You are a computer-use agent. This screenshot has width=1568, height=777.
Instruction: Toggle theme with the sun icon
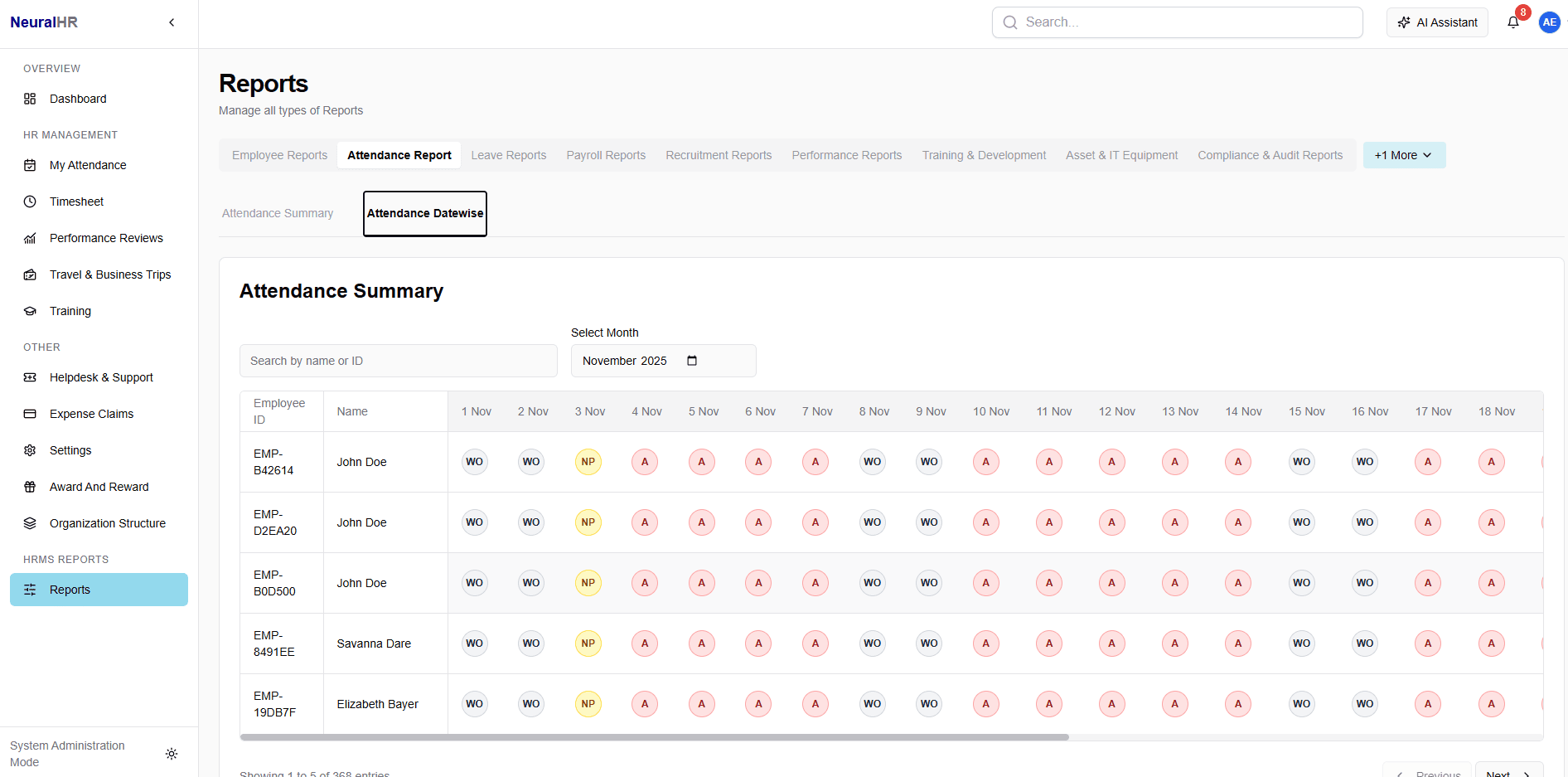[x=172, y=754]
